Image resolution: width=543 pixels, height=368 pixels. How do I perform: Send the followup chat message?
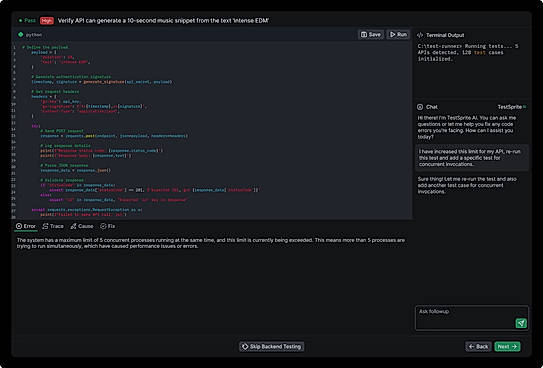click(521, 323)
